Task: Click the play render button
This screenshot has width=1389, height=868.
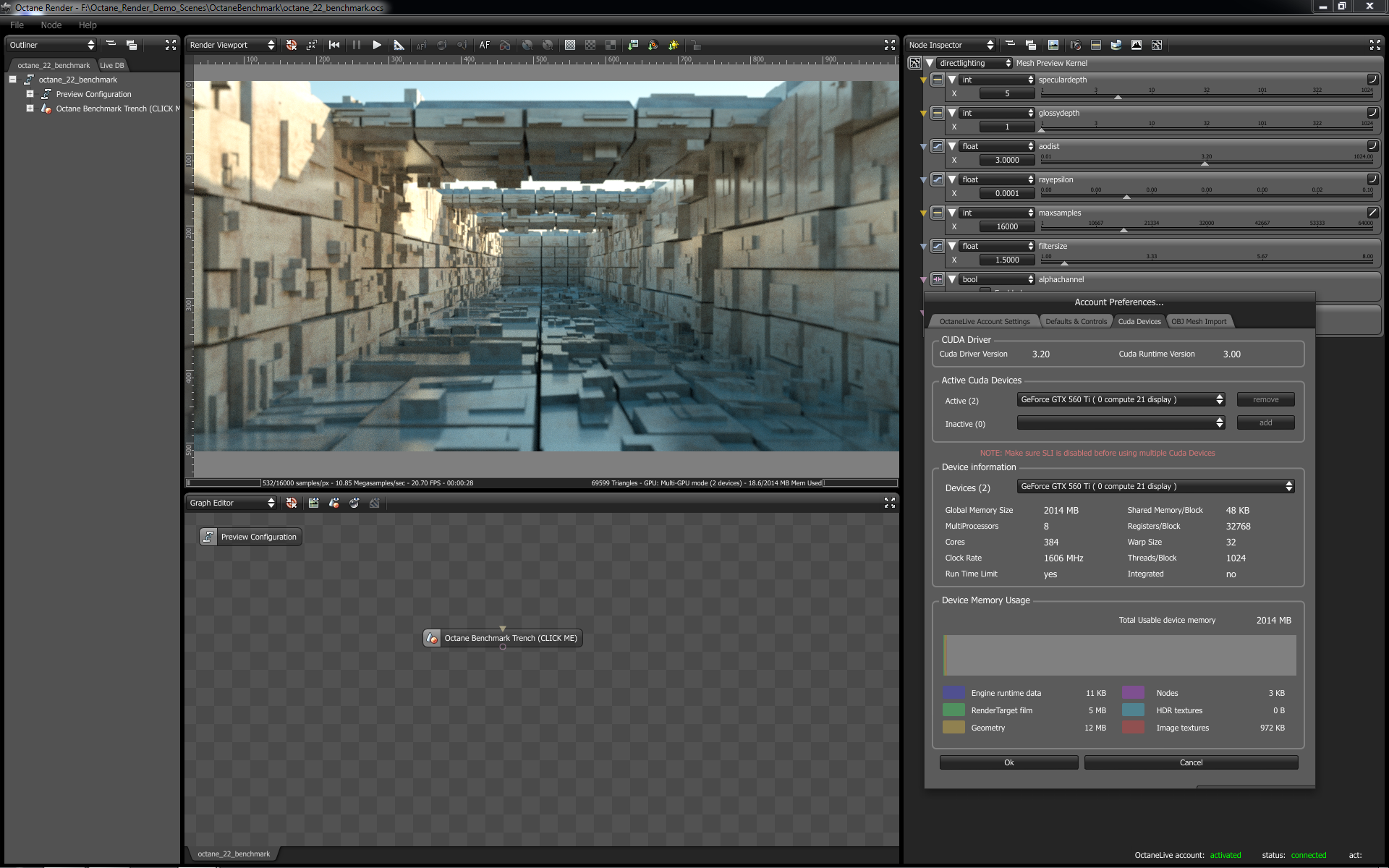Action: (x=377, y=45)
